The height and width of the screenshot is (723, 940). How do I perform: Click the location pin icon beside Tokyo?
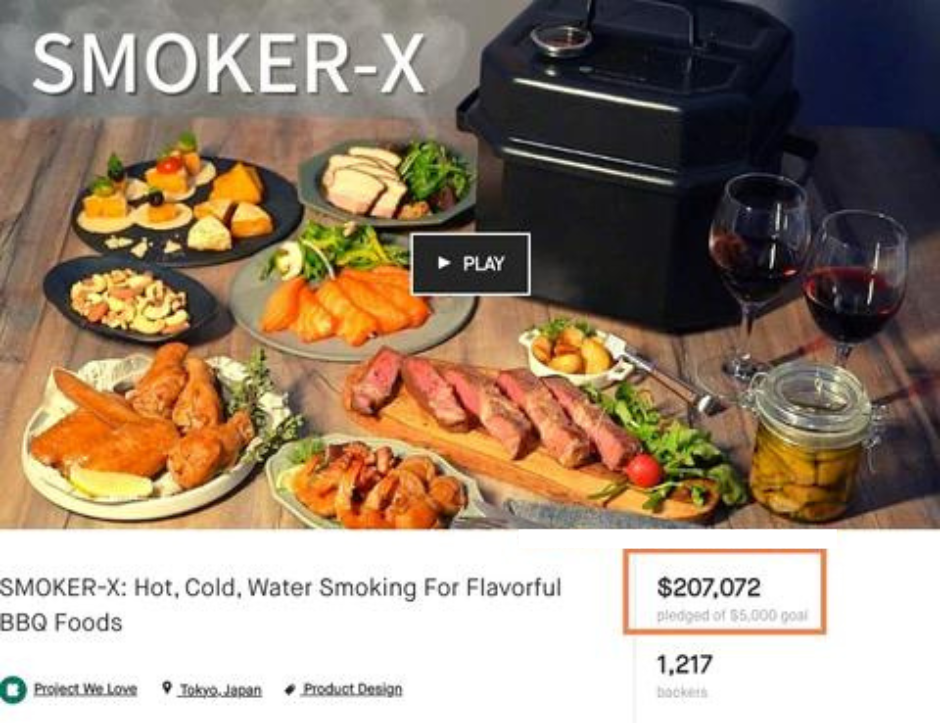coord(167,688)
